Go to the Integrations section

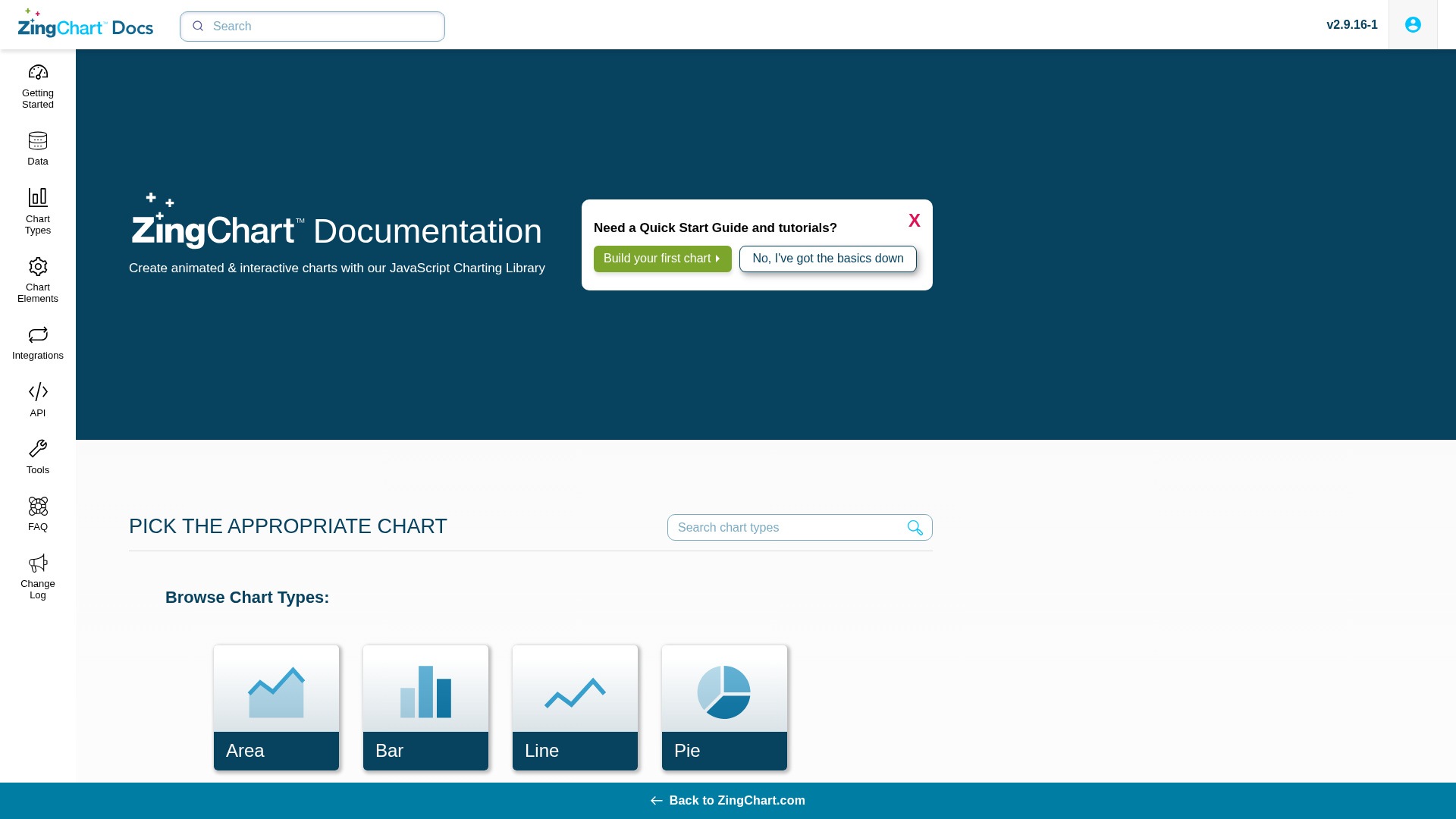click(x=38, y=343)
